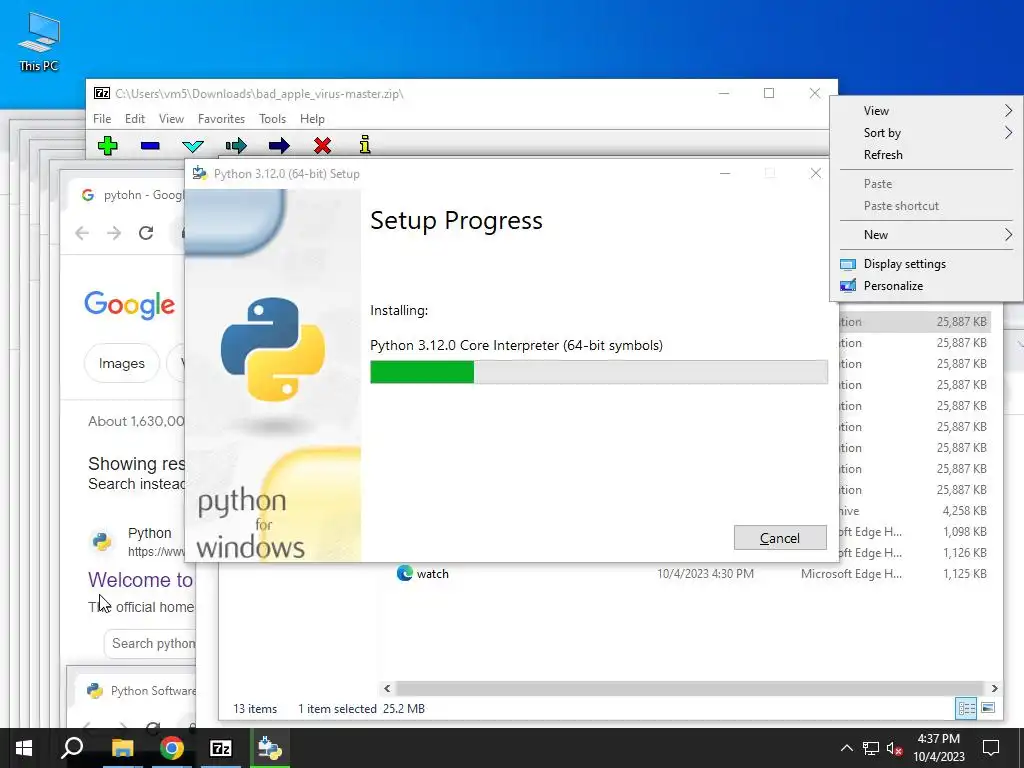
Task: Switch to 7-Zip in the taskbar
Action: click(x=221, y=748)
